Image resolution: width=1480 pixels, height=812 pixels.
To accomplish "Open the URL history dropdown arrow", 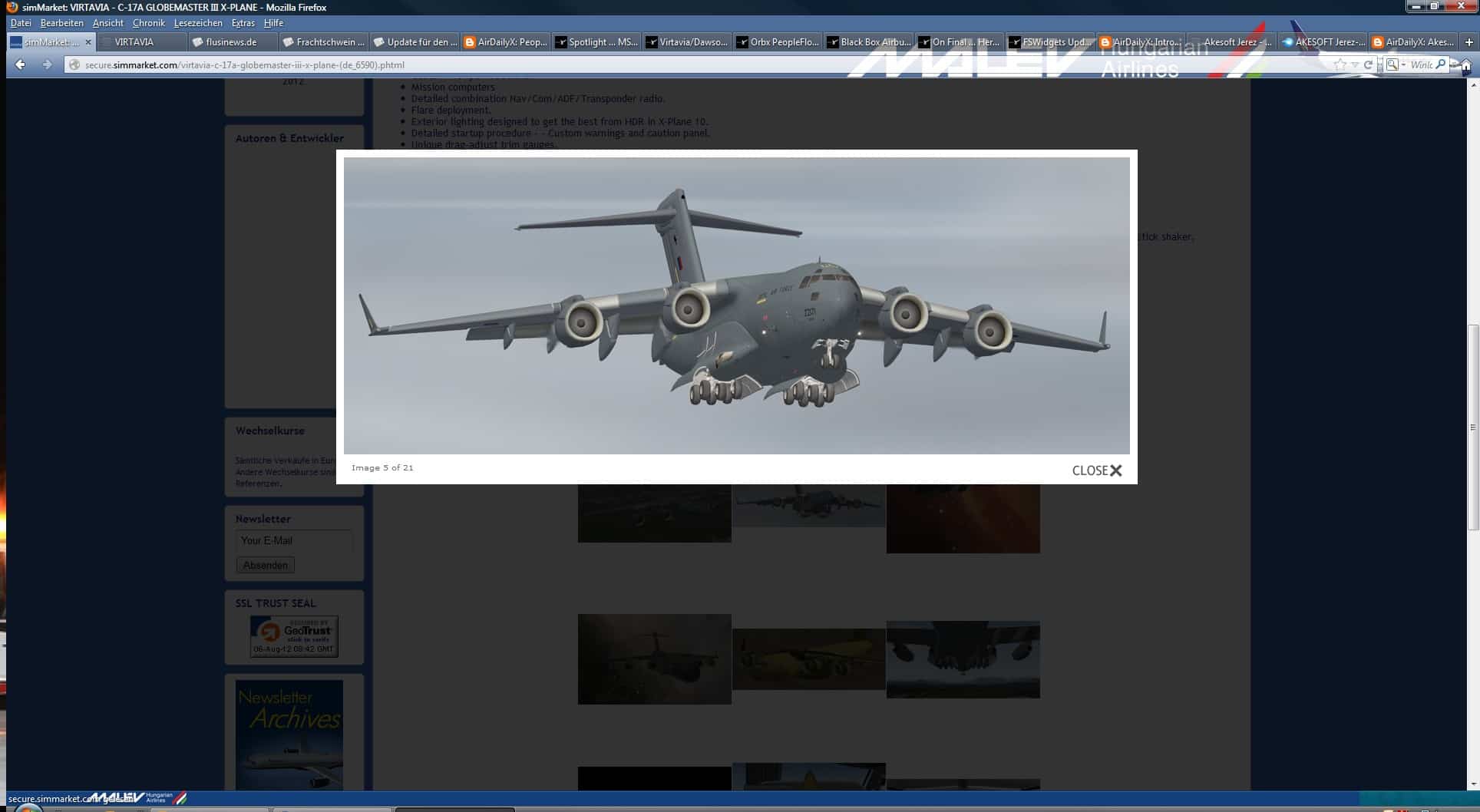I will point(1355,65).
